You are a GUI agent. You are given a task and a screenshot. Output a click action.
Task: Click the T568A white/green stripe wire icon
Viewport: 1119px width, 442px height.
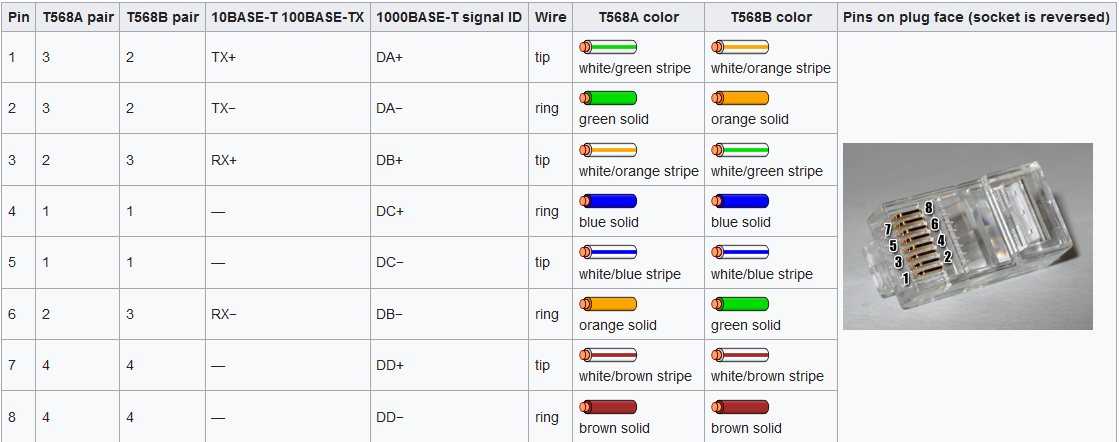tap(608, 47)
